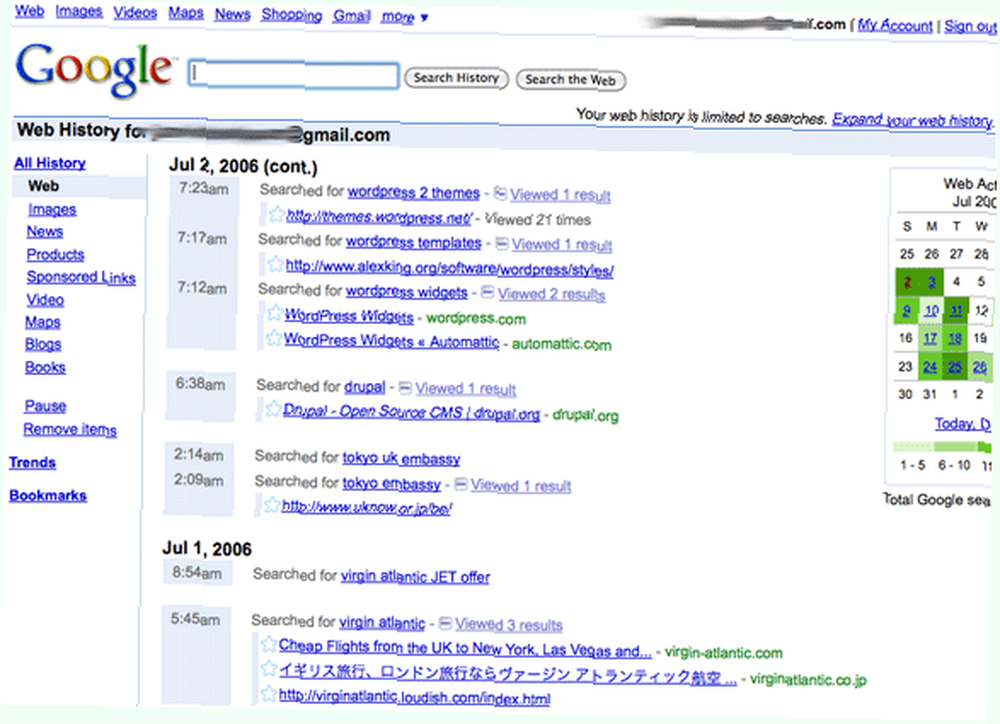This screenshot has height=724, width=1000.
Task: Star the Cheap Flights from the UK result
Action: (269, 644)
